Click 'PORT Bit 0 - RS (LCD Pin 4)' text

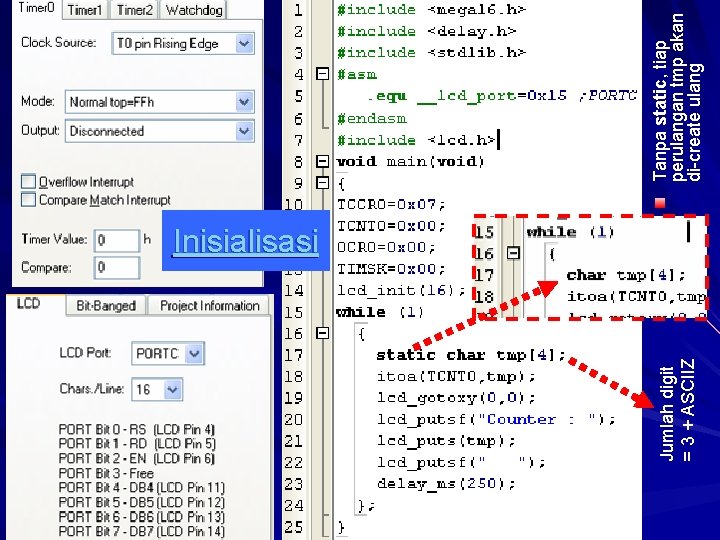pos(137,430)
